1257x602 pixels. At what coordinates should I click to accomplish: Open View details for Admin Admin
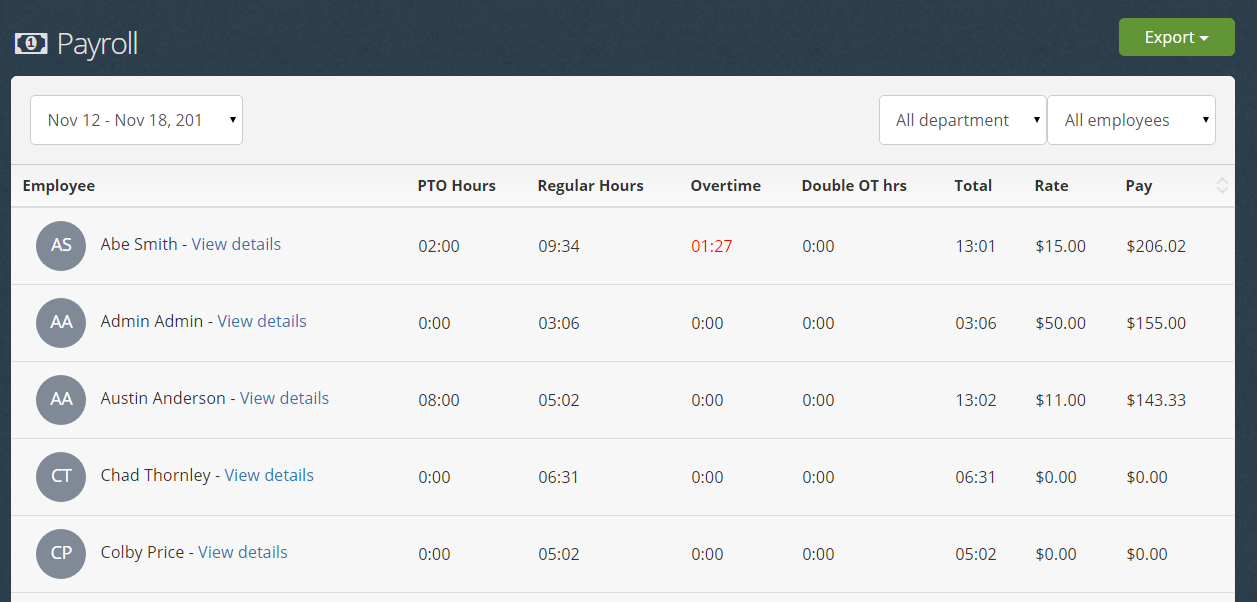pyautogui.click(x=262, y=321)
